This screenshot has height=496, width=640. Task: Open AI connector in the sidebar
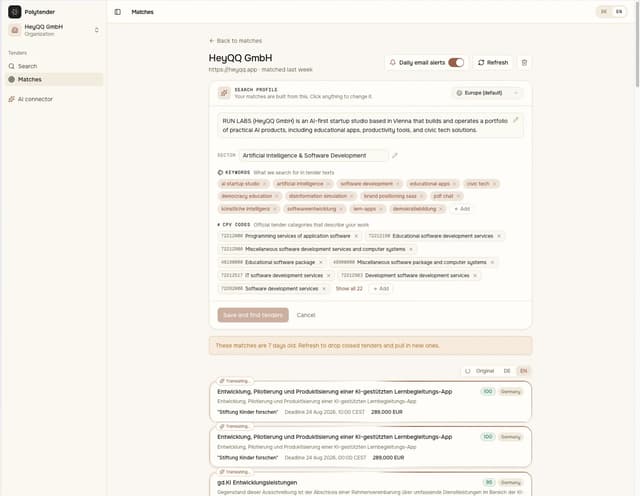pos(54,99)
